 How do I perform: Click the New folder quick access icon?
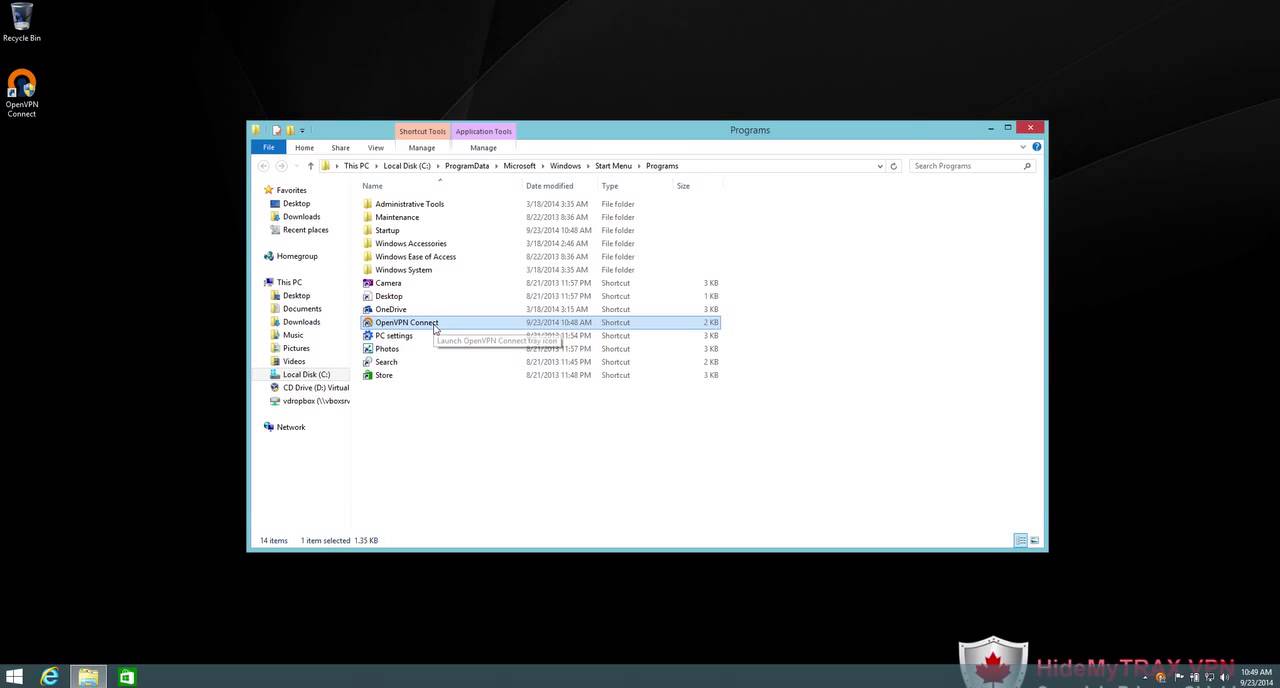click(x=290, y=130)
